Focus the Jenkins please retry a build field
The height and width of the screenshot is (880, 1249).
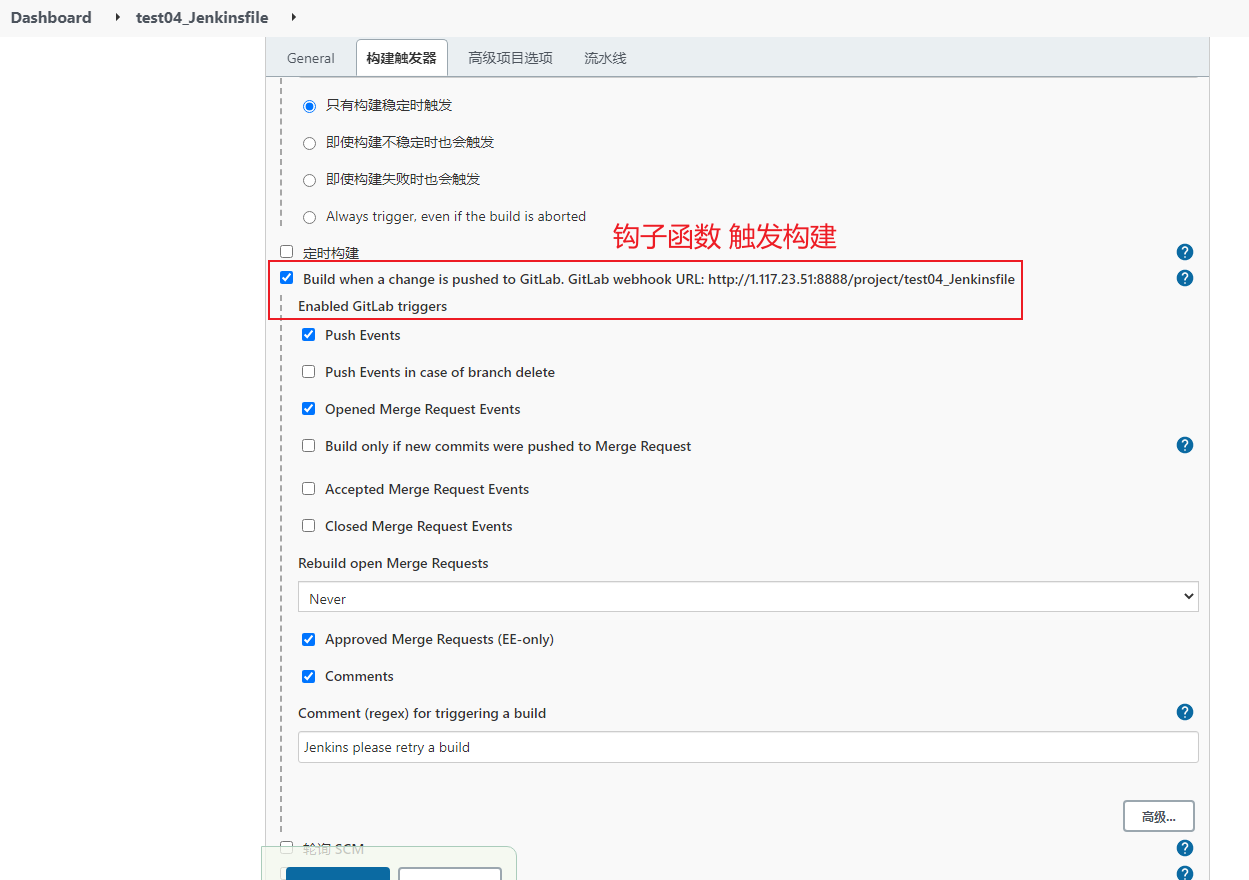748,747
